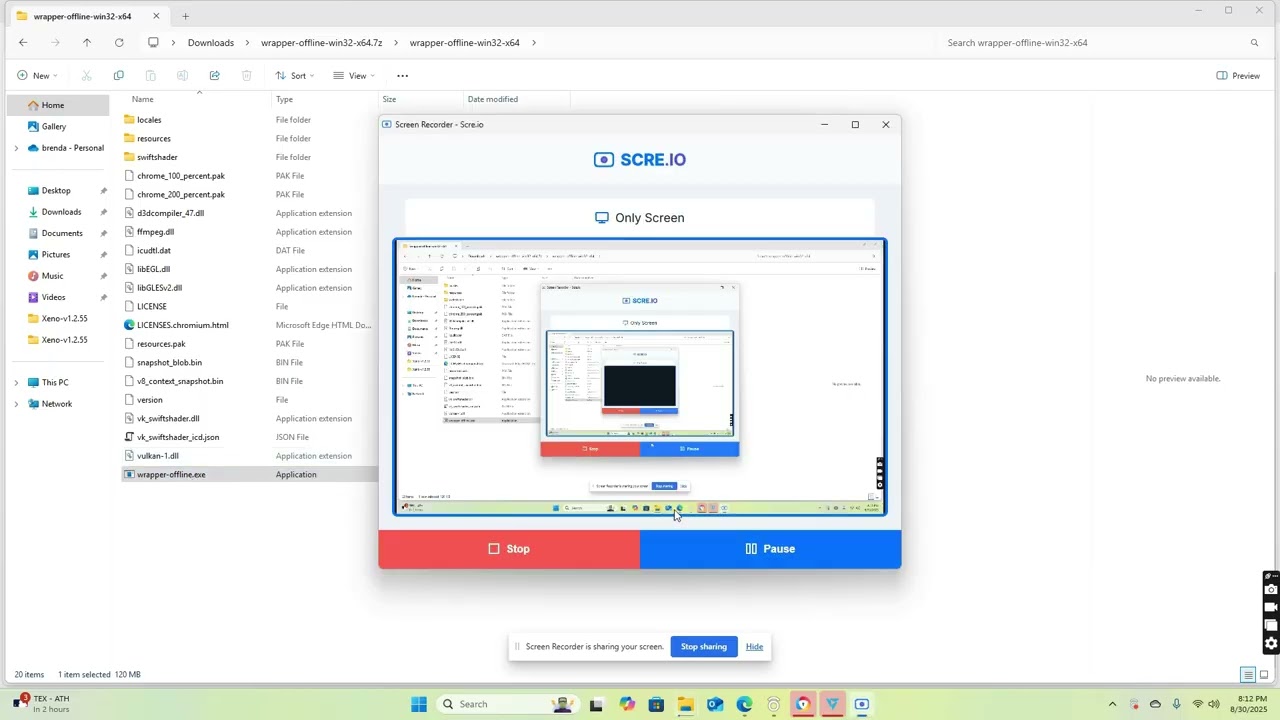Click the Stop sharing button
Viewport: 1280px width, 720px height.
(x=704, y=647)
